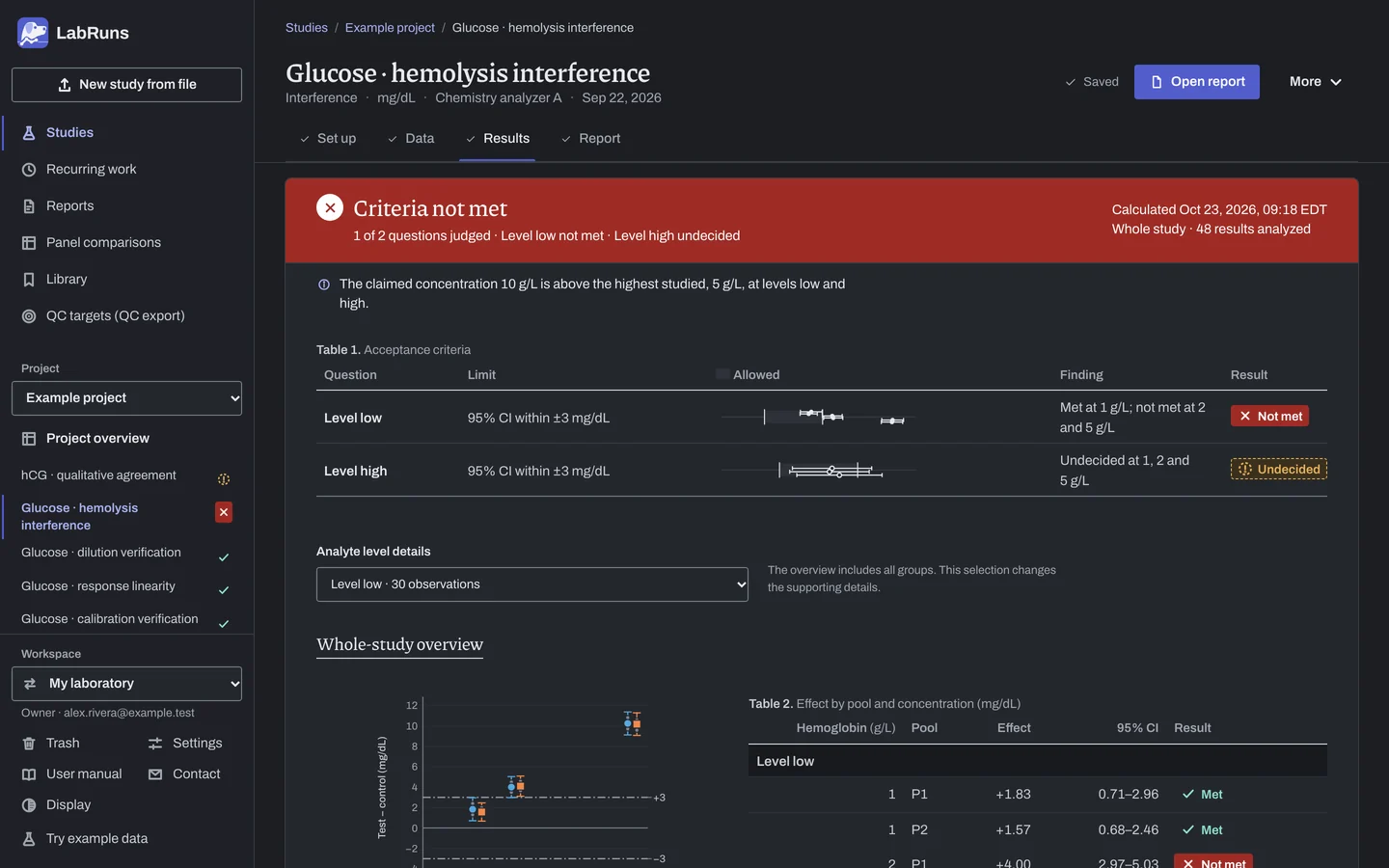Open Studies in the sidebar
Screen dimensions: 1389x868
click(69, 133)
